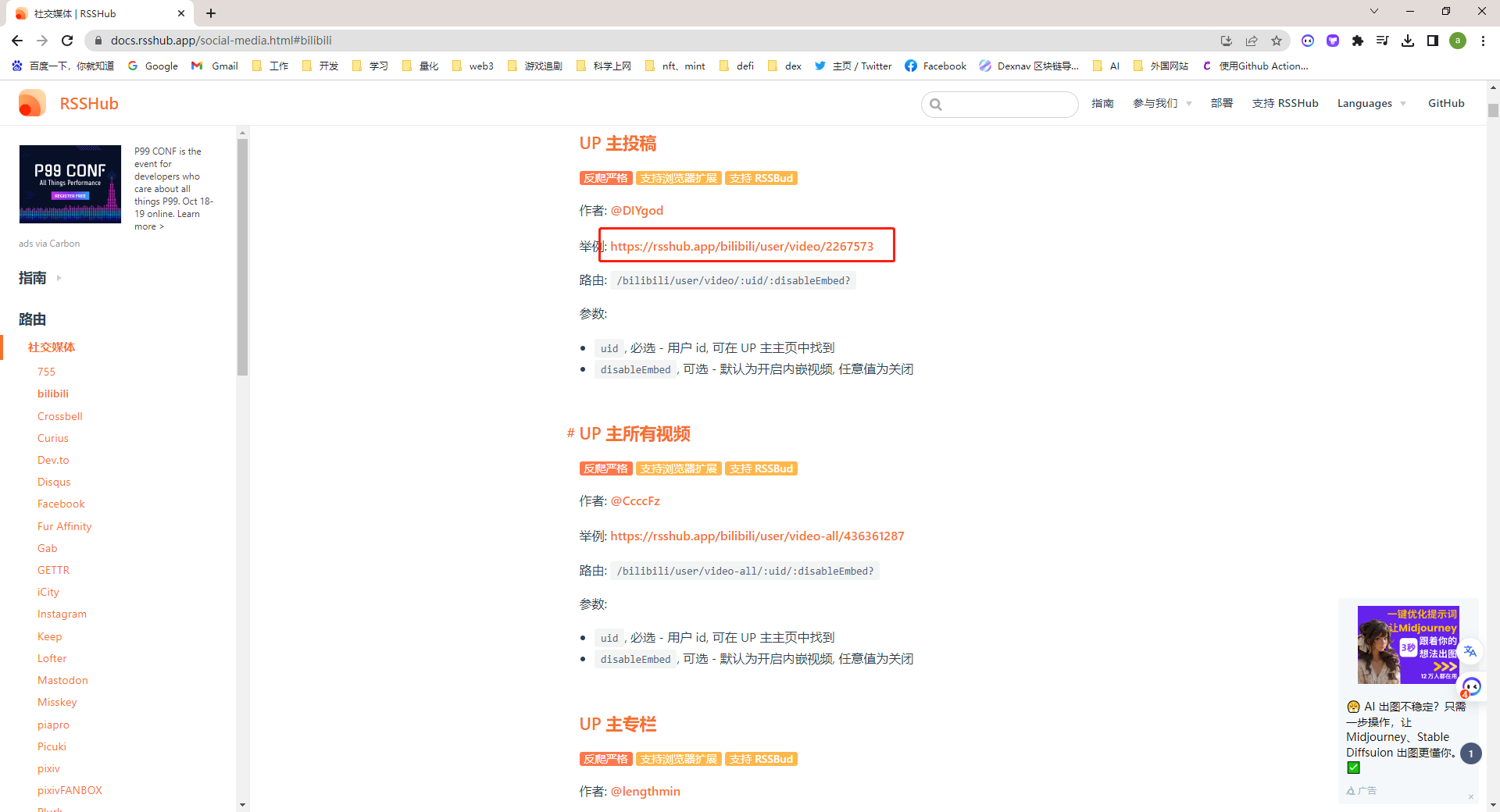Click 支持 RSSBud badge under UP 主投稿
Screen dimensions: 1500x812
click(x=761, y=178)
